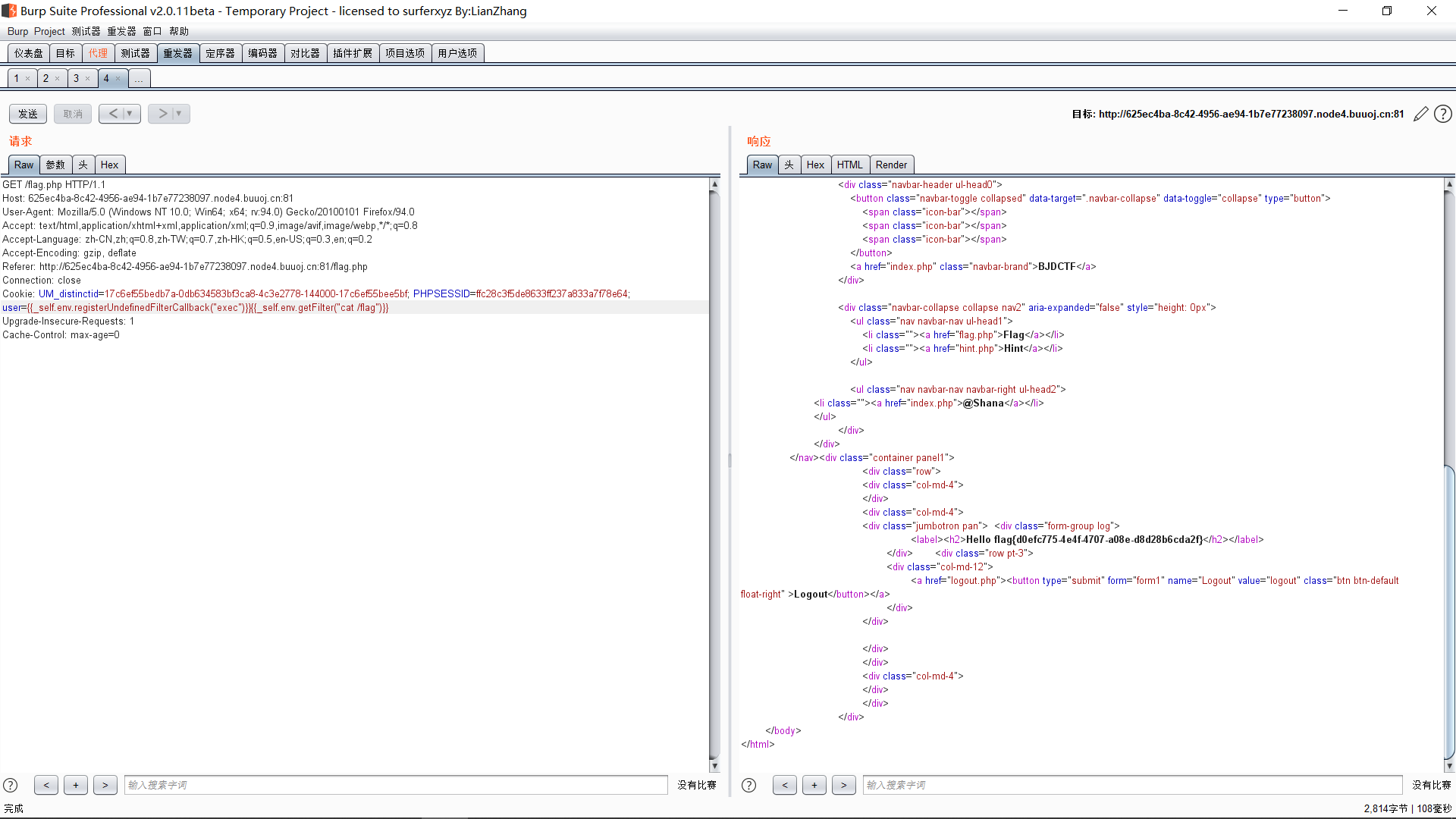Viewport: 1456px width, 819px height.
Task: Click the response search help icon
Action: [x=748, y=786]
